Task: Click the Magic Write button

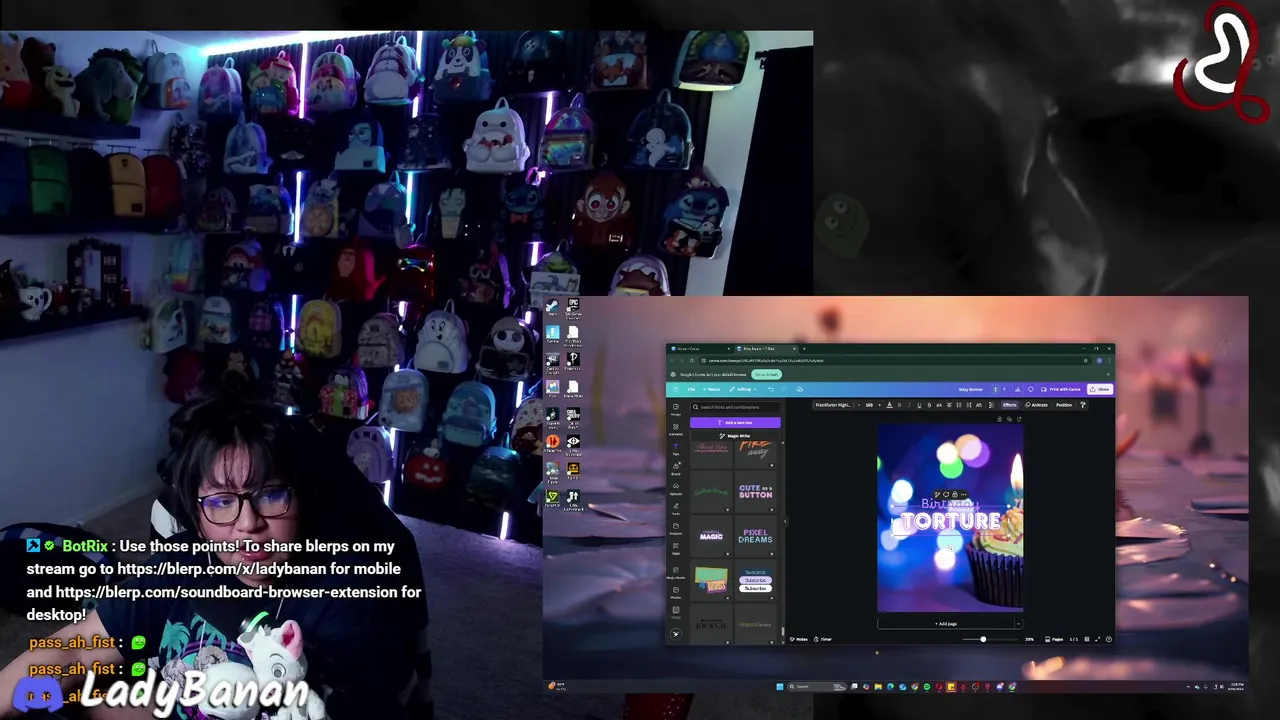Action: click(x=735, y=436)
